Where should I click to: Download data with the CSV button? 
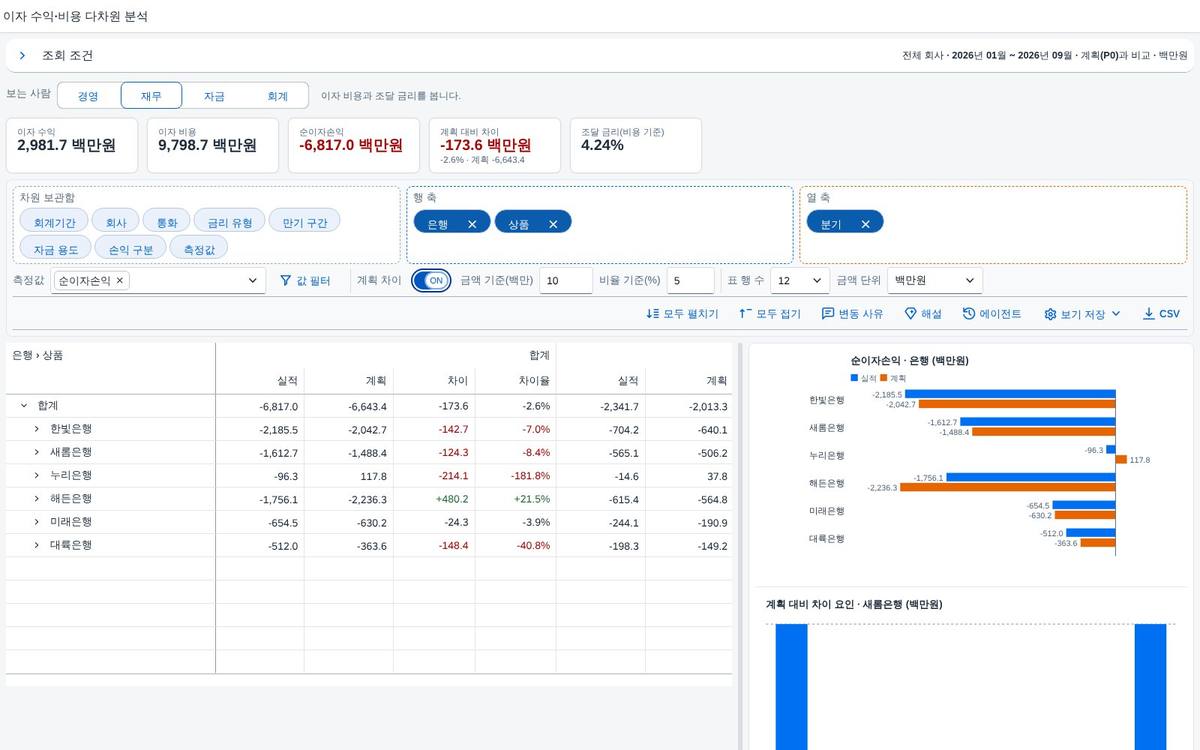1161,314
